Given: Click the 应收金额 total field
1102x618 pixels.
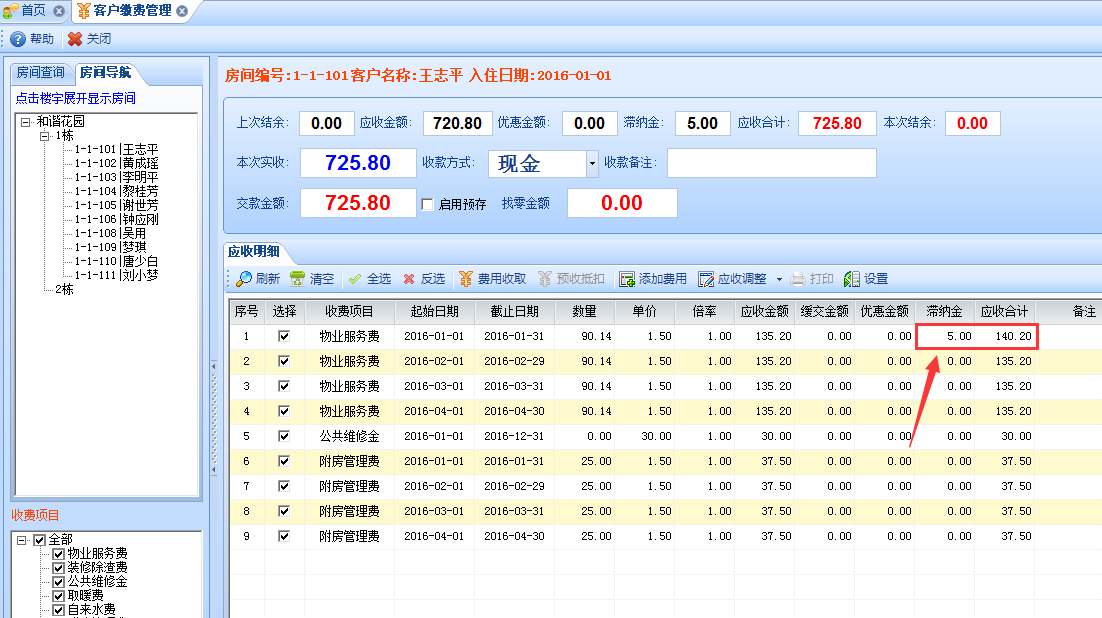Looking at the screenshot, I should (x=457, y=123).
